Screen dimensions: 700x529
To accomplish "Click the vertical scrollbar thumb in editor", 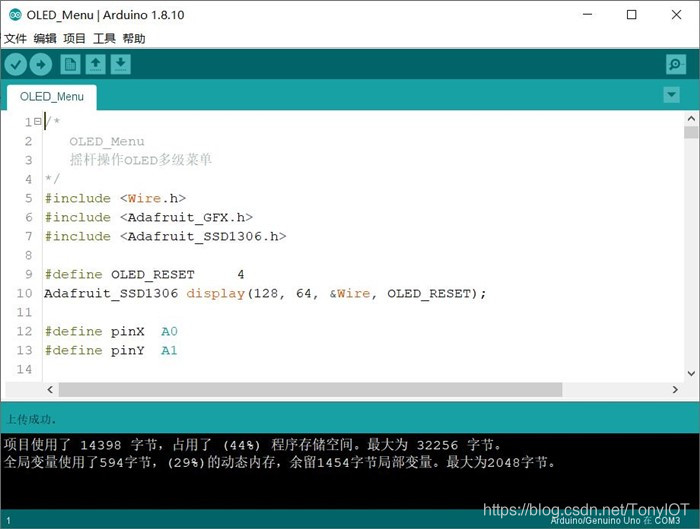I will pos(691,133).
